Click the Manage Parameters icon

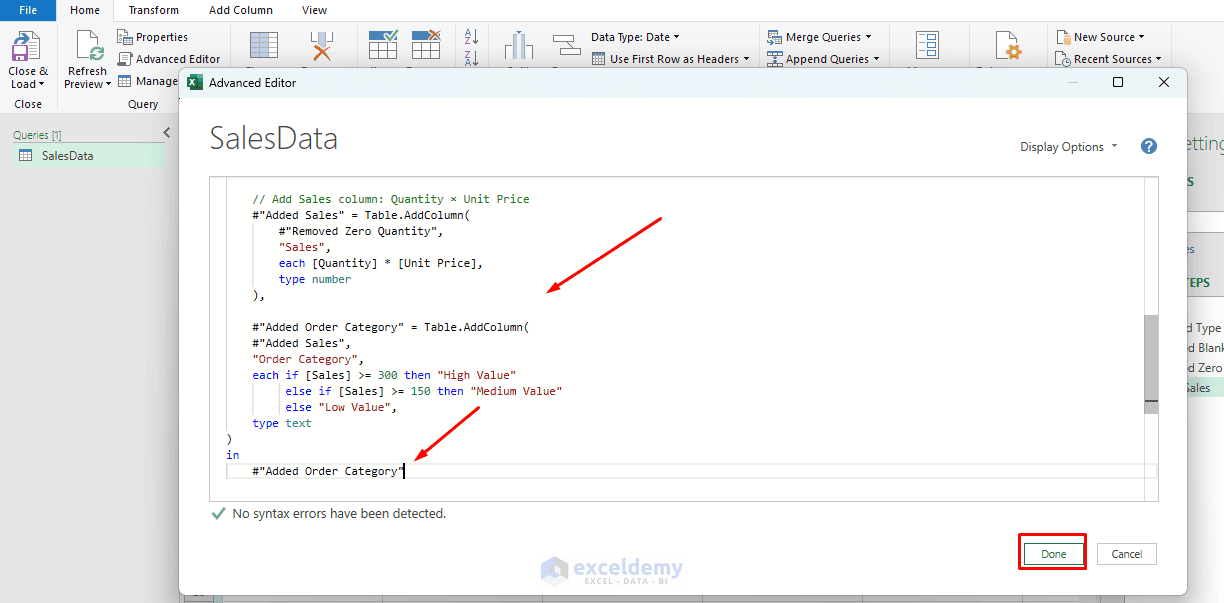(x=927, y=46)
